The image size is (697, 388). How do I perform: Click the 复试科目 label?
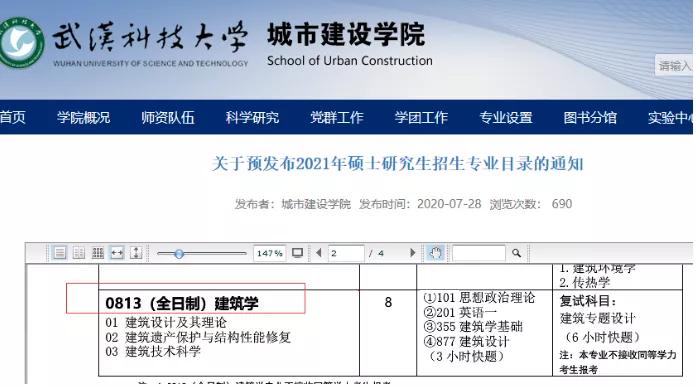[x=588, y=301]
